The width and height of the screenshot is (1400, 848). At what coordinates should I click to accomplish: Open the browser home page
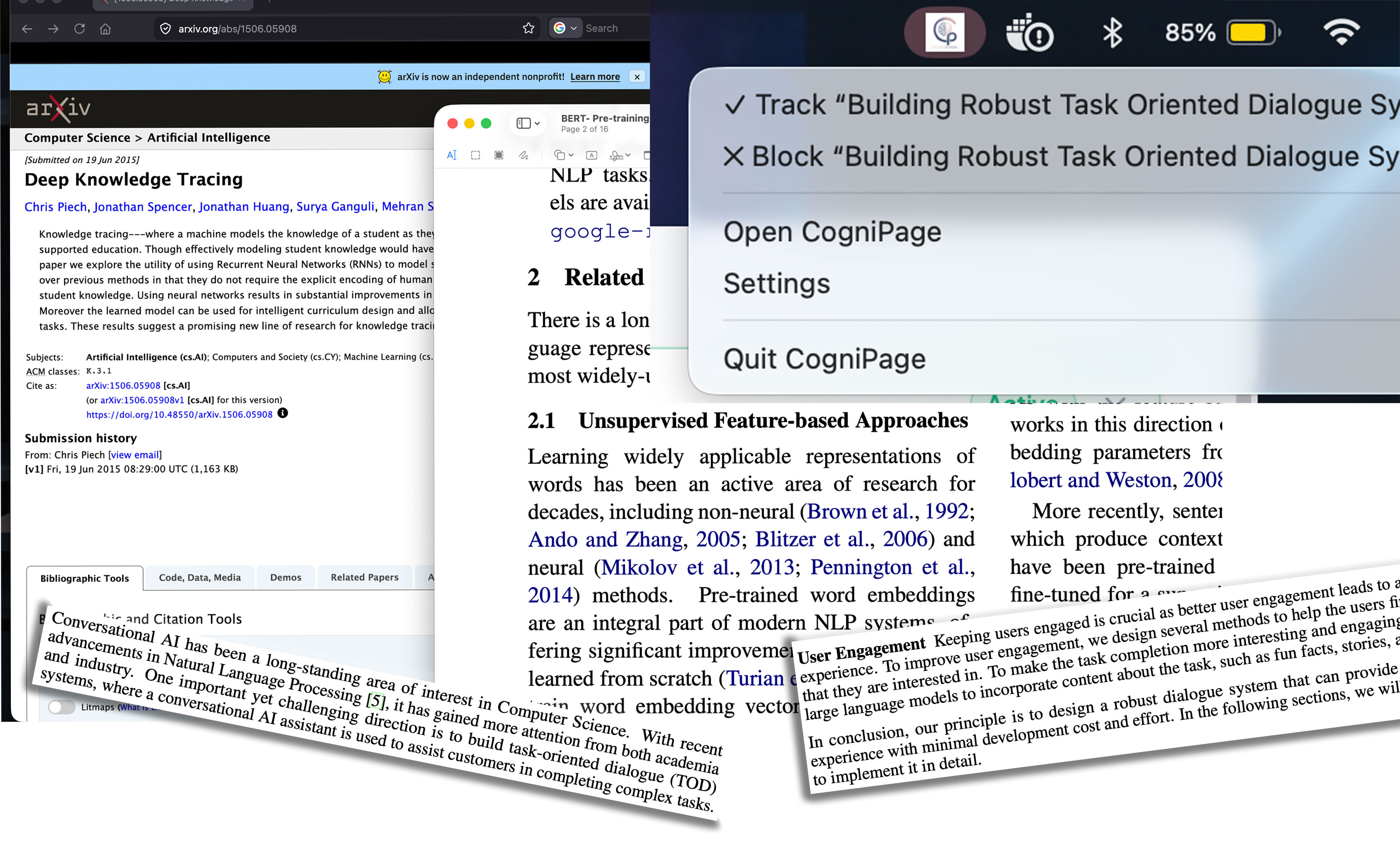click(x=105, y=28)
